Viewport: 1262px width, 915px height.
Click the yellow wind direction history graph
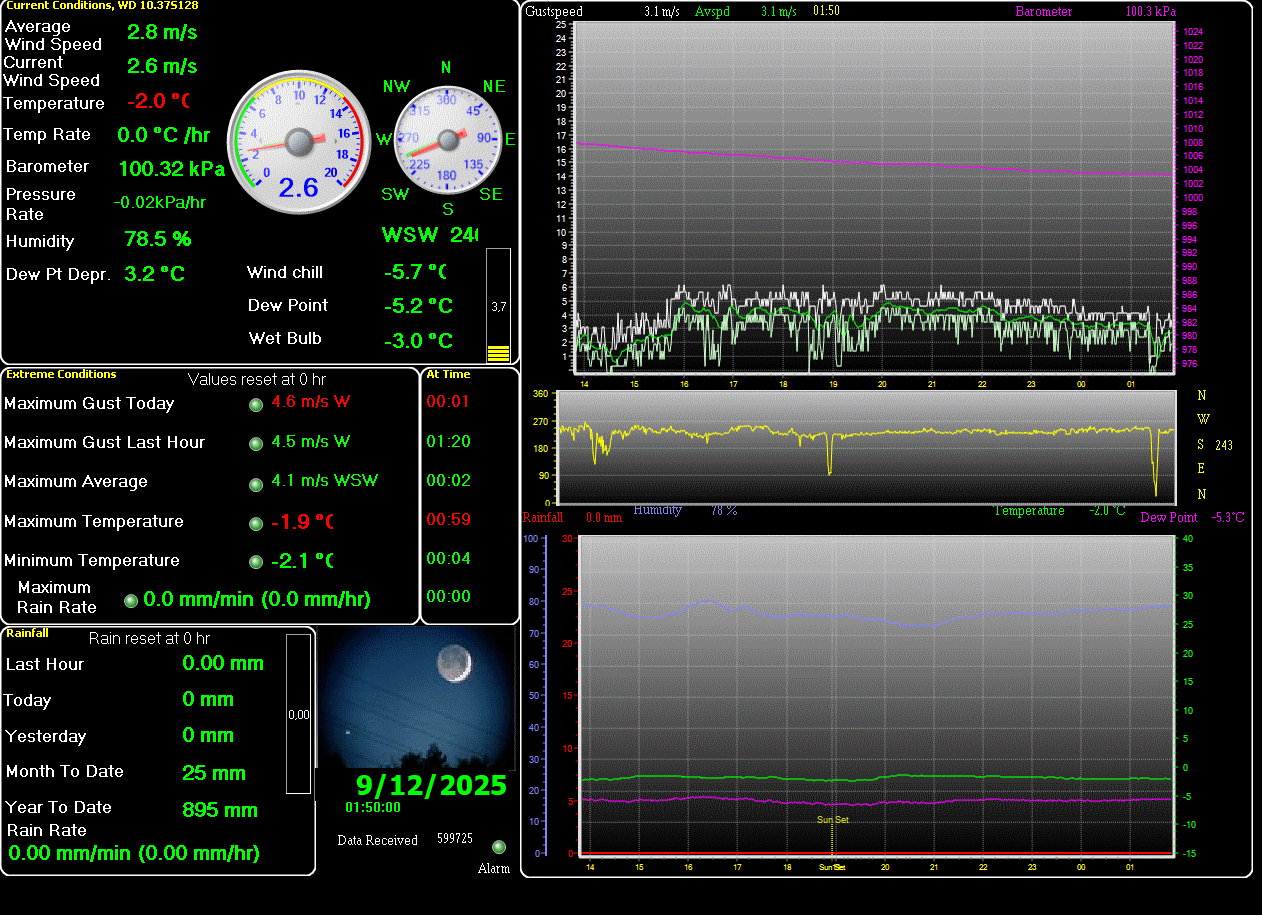tap(866, 447)
